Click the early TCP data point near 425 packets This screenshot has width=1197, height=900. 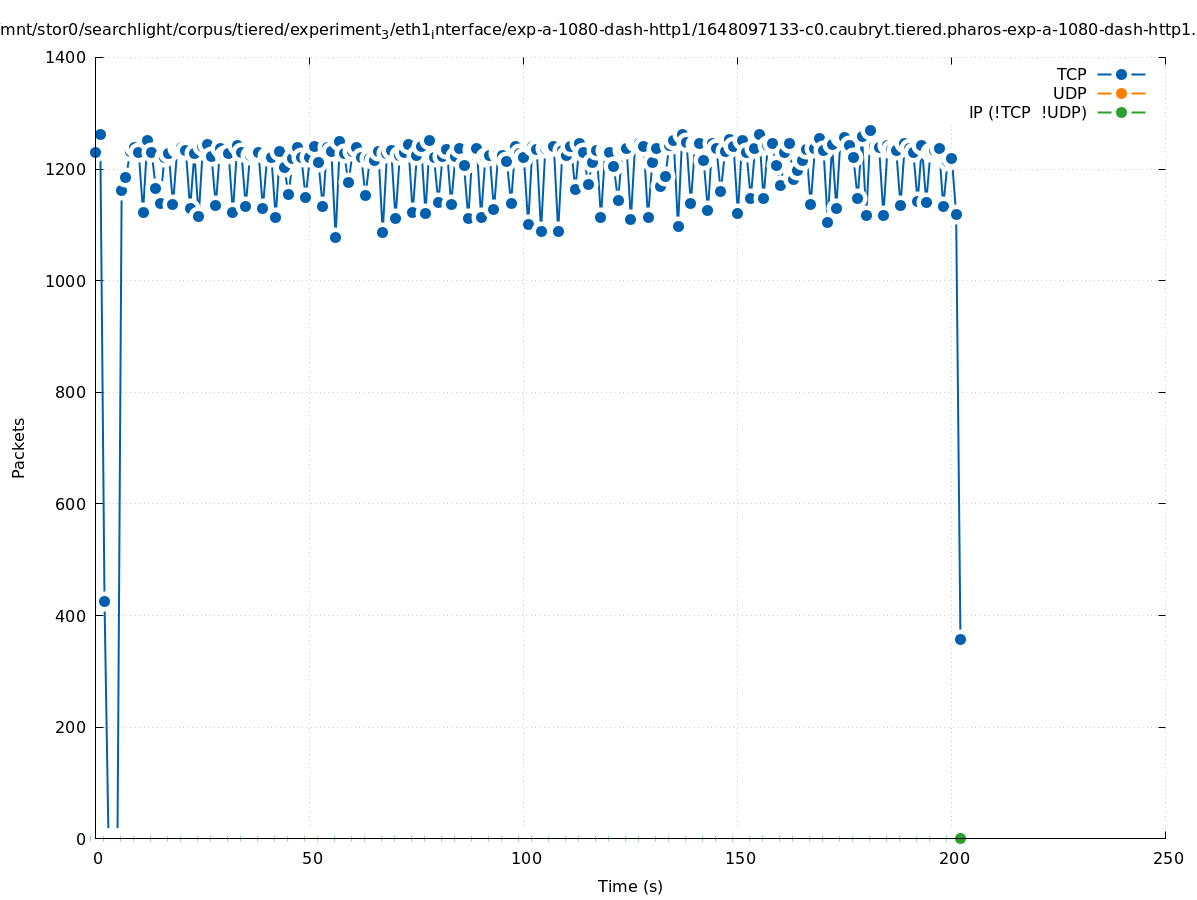[104, 601]
